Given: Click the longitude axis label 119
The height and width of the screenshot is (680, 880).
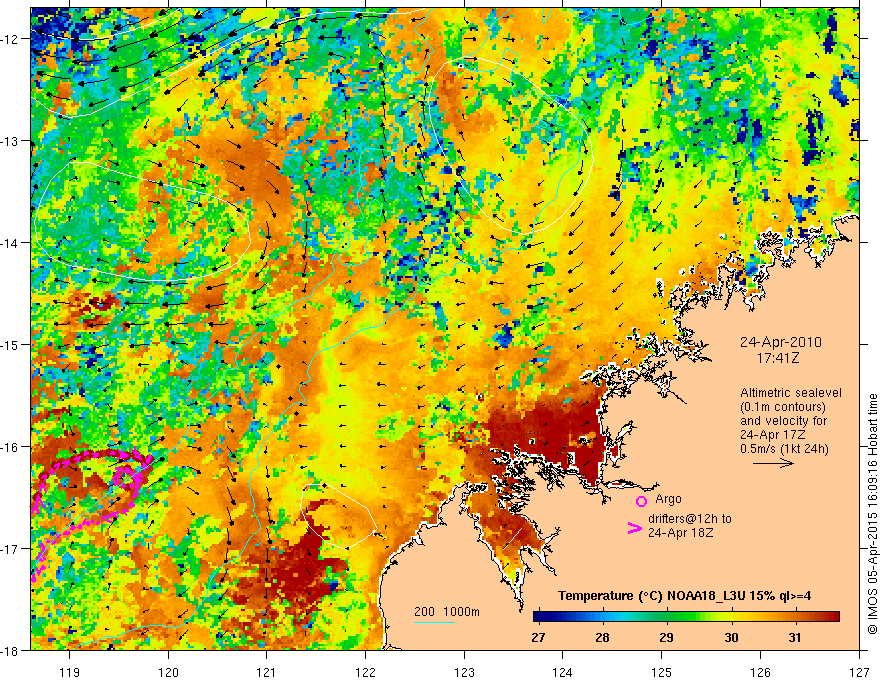Looking at the screenshot, I should [70, 672].
